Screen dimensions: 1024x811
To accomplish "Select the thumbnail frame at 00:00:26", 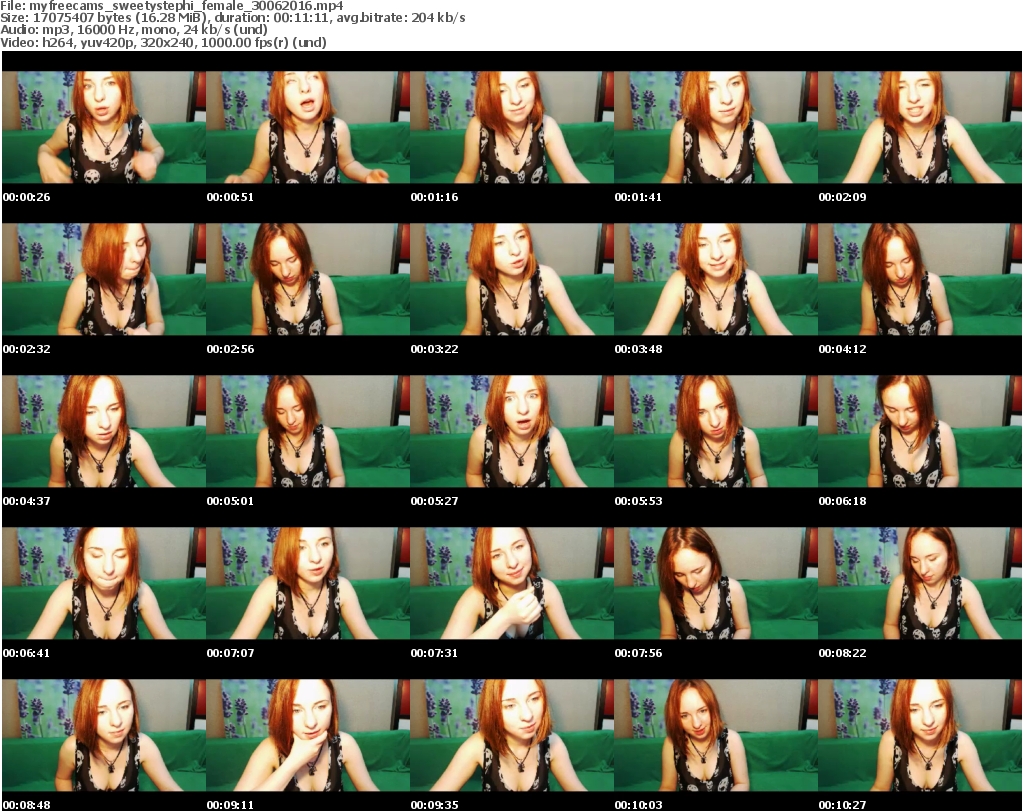I will click(104, 127).
